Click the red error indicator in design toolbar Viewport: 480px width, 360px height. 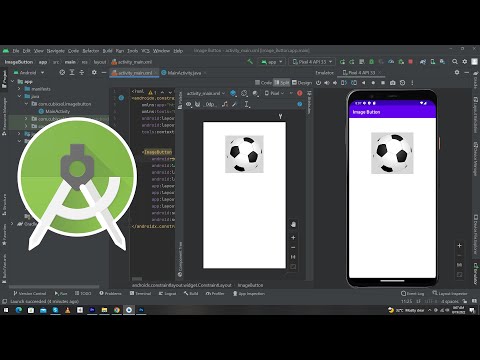[x=300, y=93]
